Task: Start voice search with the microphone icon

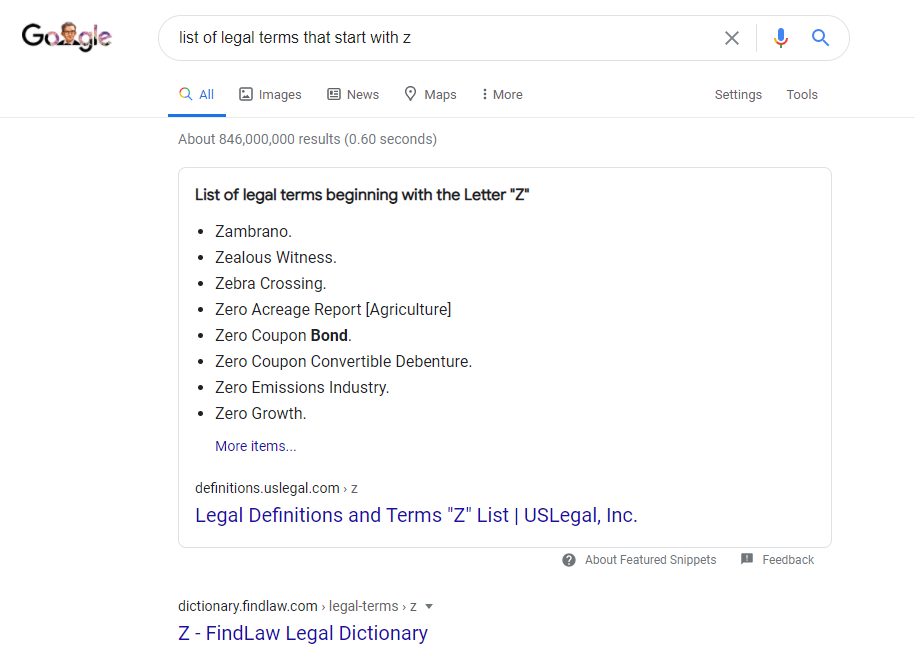Action: pos(781,38)
